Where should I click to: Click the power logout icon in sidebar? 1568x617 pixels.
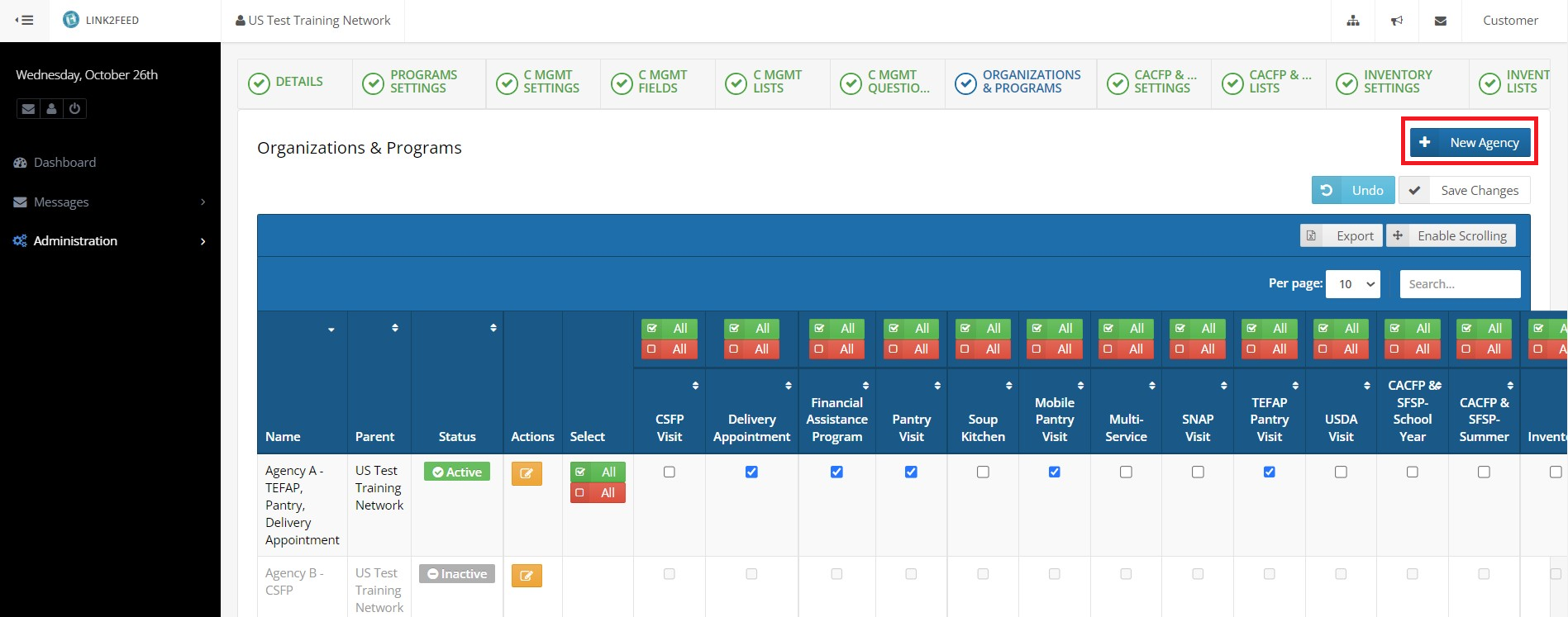74,108
